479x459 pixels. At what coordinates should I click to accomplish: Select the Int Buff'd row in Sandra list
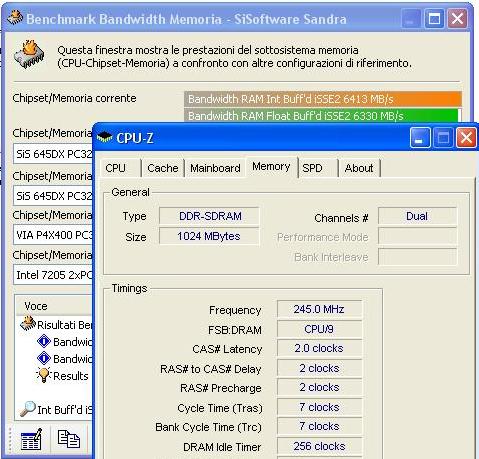click(56, 409)
